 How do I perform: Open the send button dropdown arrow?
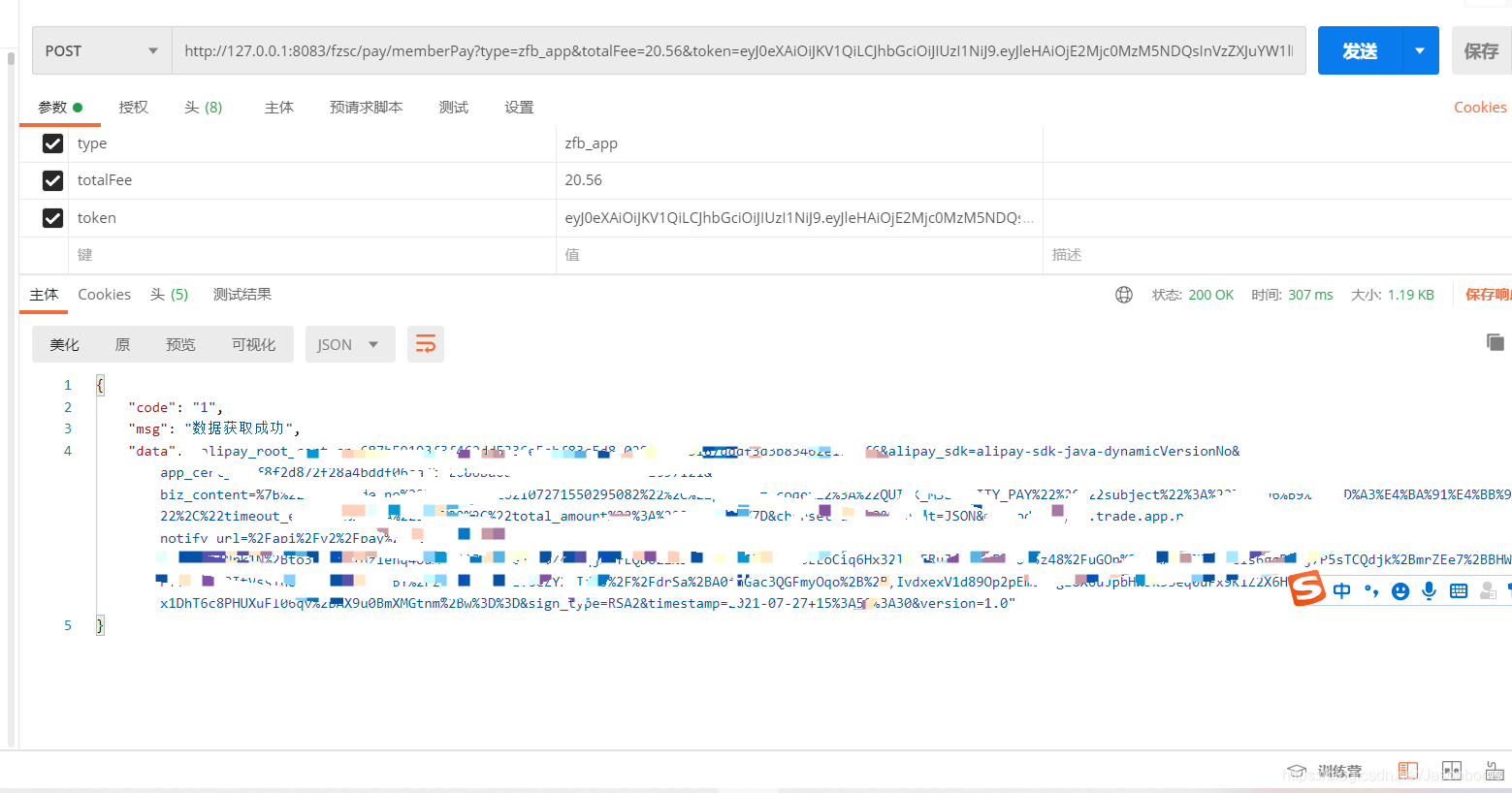1420,50
